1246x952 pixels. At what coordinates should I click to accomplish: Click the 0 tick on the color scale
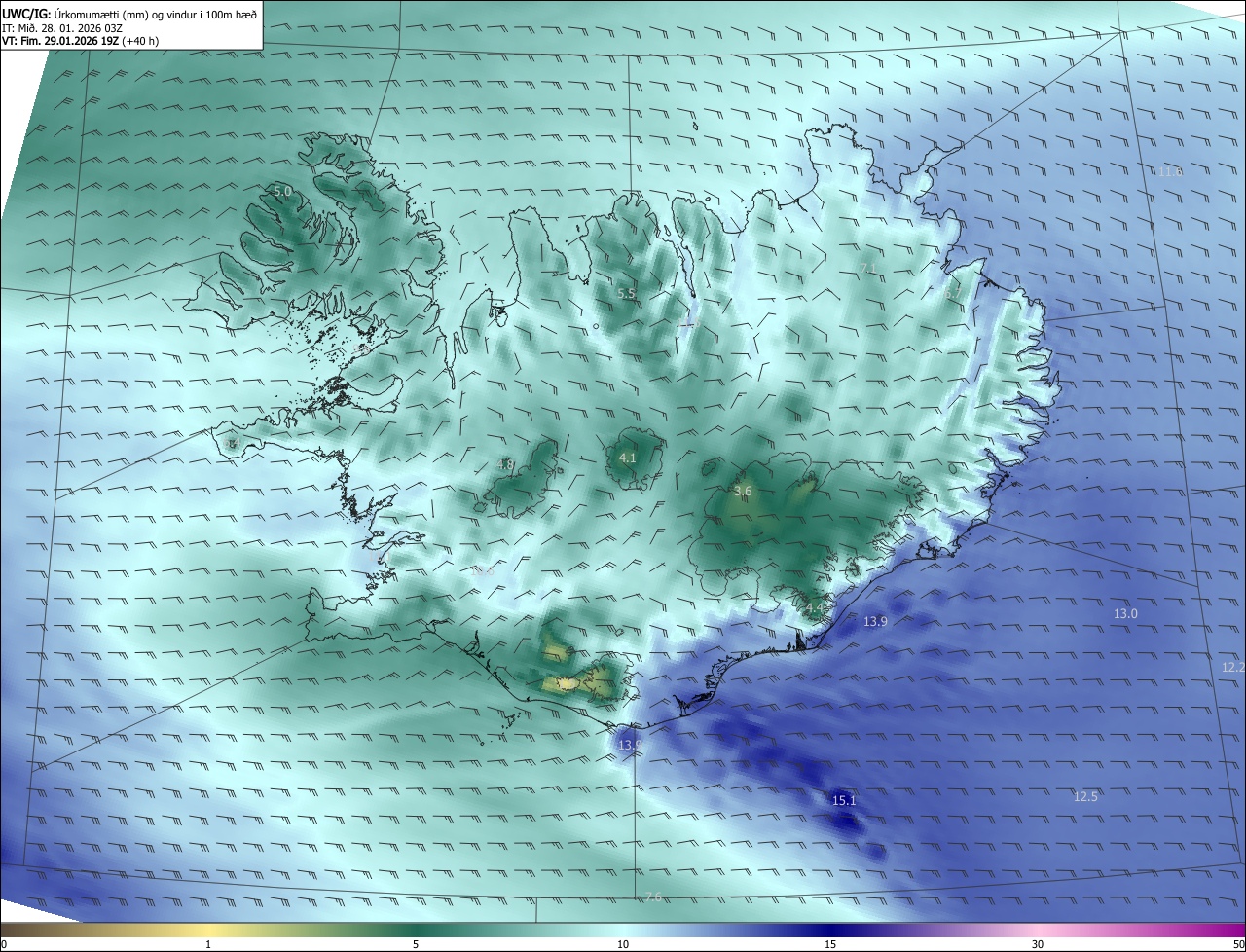[4, 944]
